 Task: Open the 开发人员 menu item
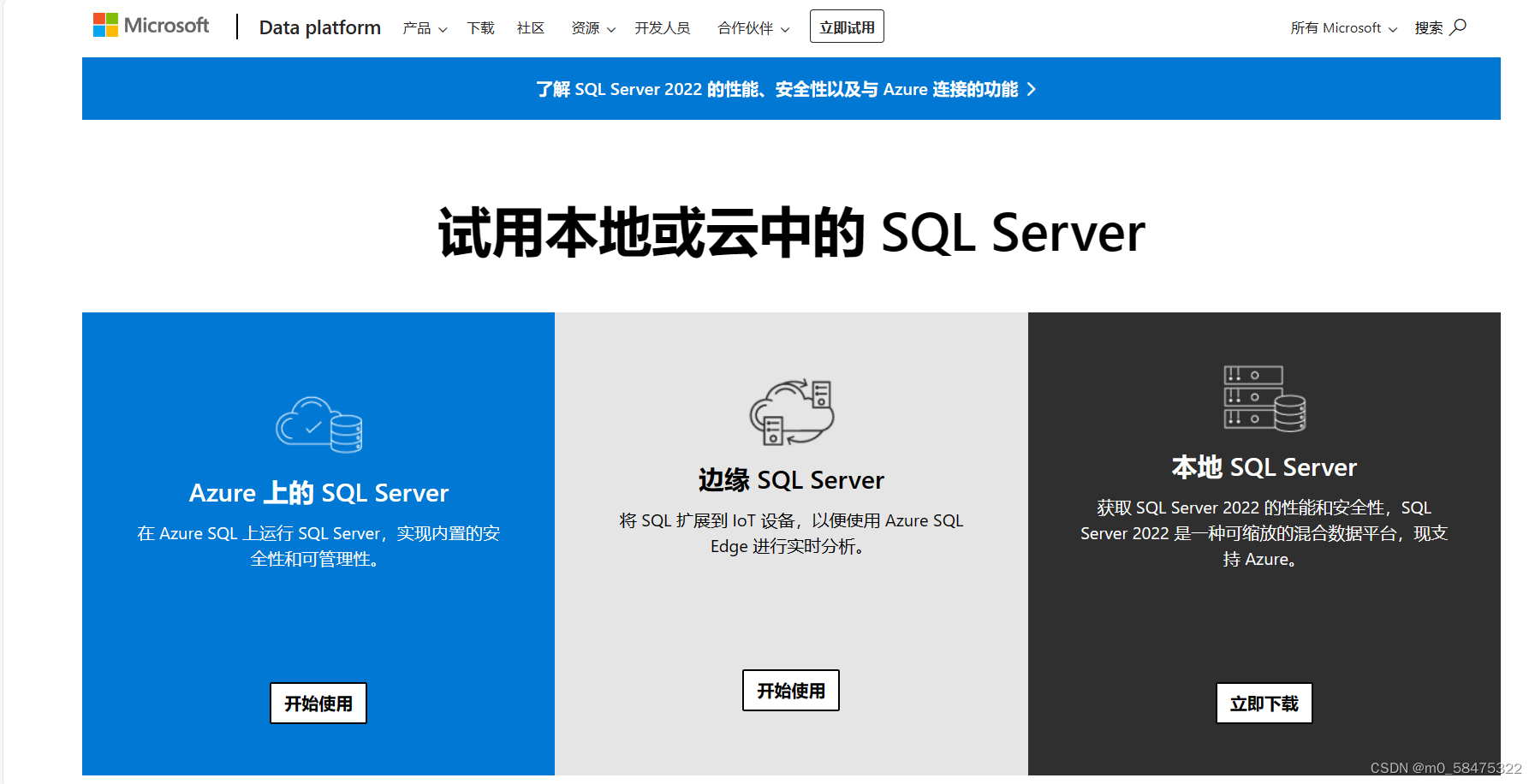pos(662,28)
